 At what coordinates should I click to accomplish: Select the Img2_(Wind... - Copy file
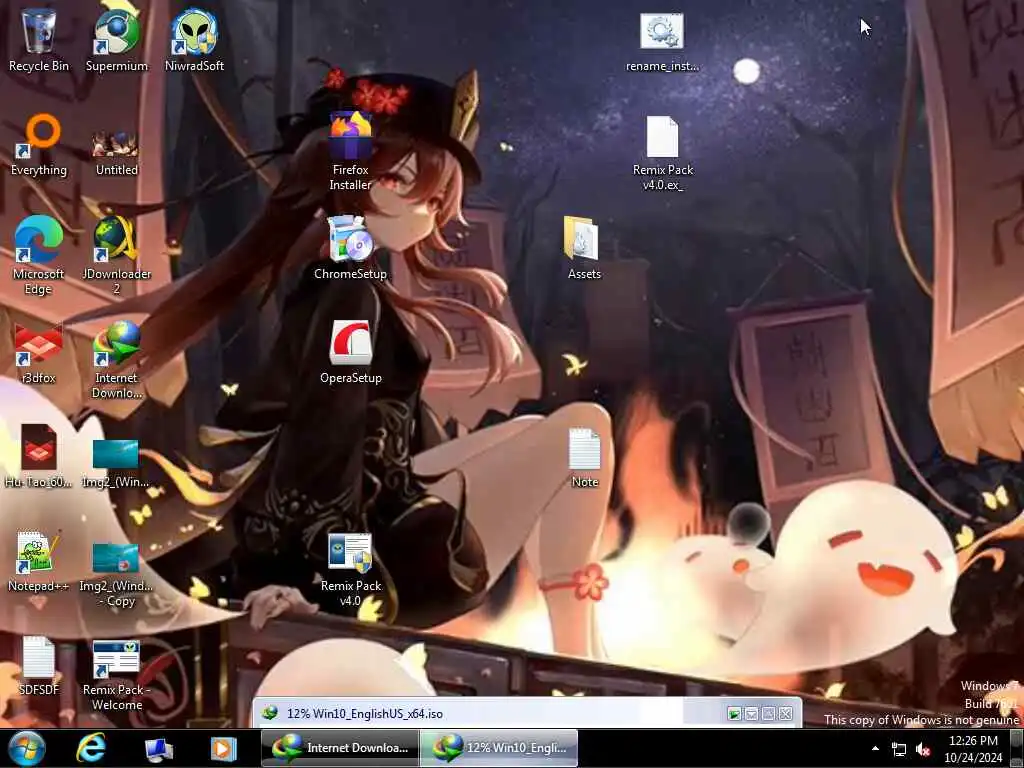point(116,575)
